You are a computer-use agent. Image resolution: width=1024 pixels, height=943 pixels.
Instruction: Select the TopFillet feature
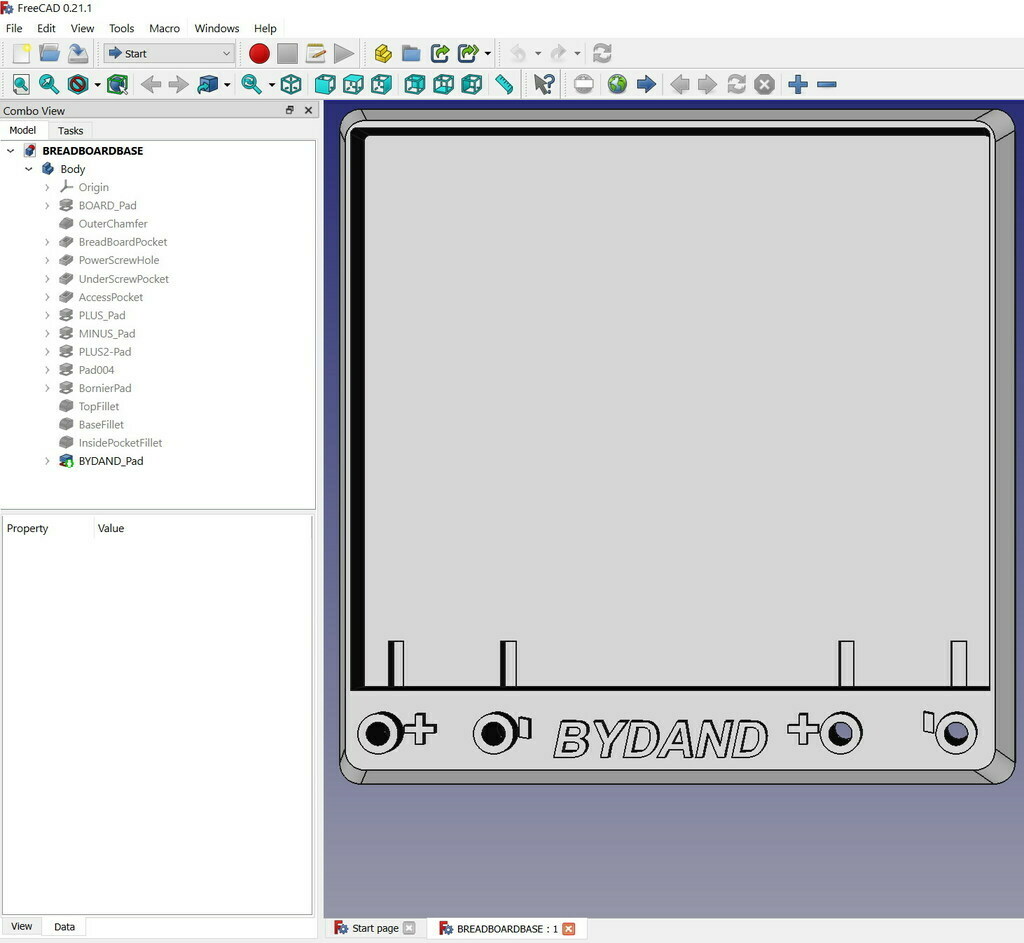coord(99,406)
